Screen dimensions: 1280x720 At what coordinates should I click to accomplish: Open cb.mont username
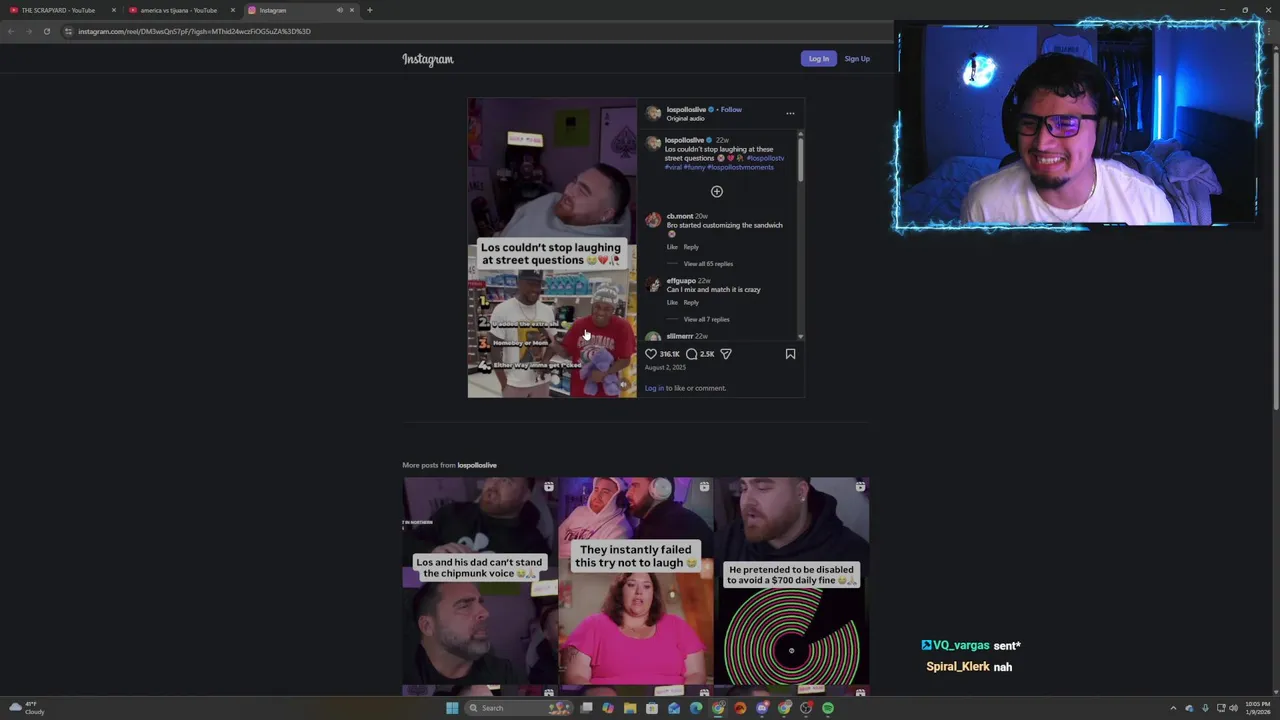tap(680, 216)
